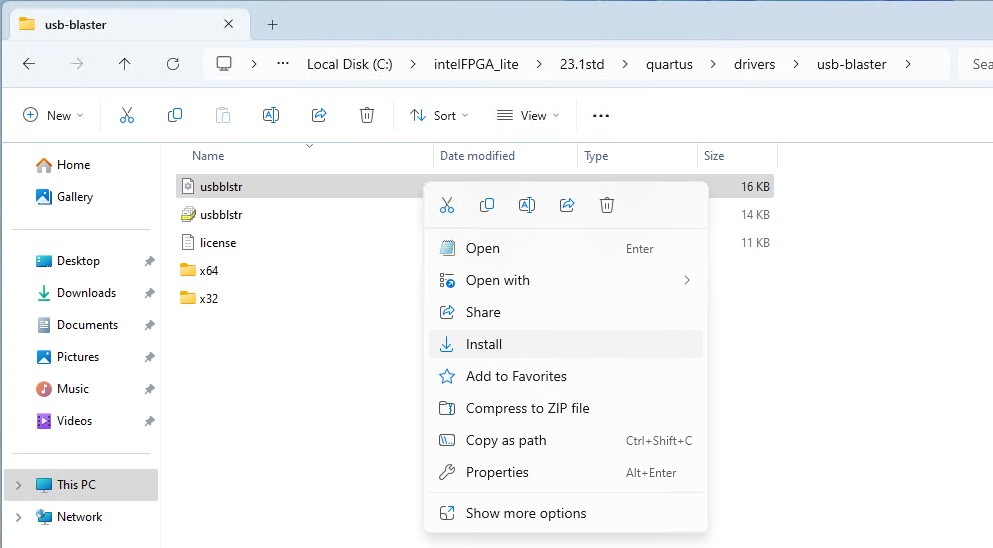Click the chevron after Local Disk (C:)
Image resolution: width=993 pixels, height=548 pixels.
pyautogui.click(x=413, y=64)
